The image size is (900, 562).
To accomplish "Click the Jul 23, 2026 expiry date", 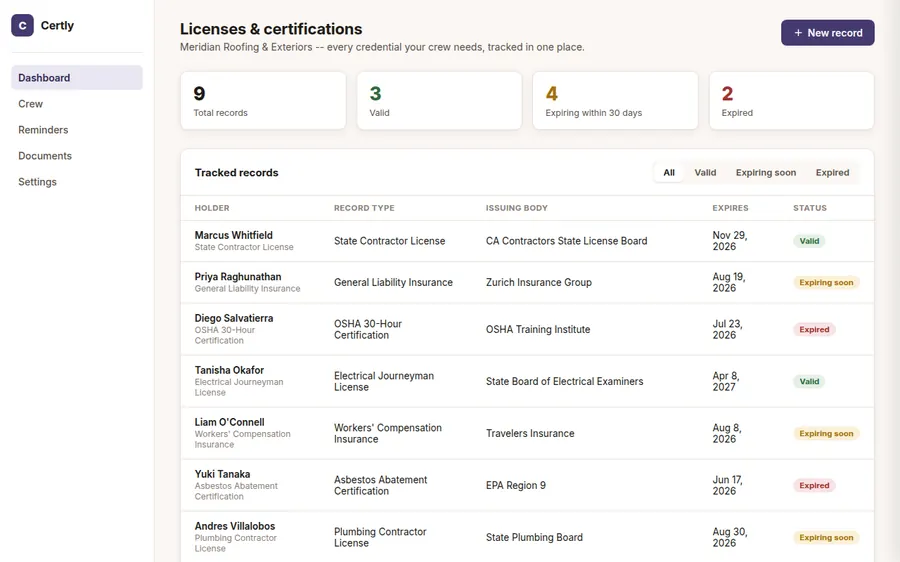I will coord(727,330).
